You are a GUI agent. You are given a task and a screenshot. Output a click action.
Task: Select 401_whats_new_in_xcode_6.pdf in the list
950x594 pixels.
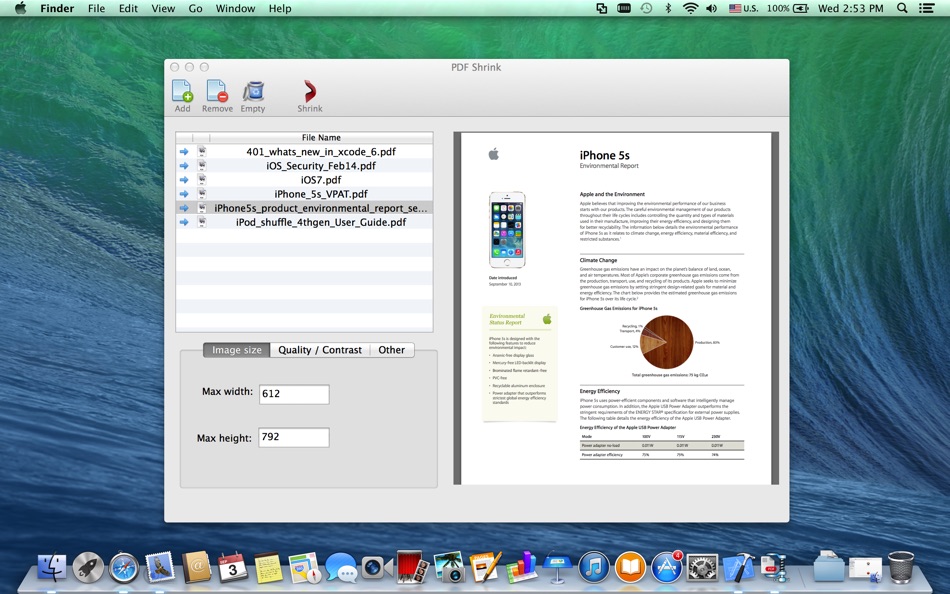304,152
